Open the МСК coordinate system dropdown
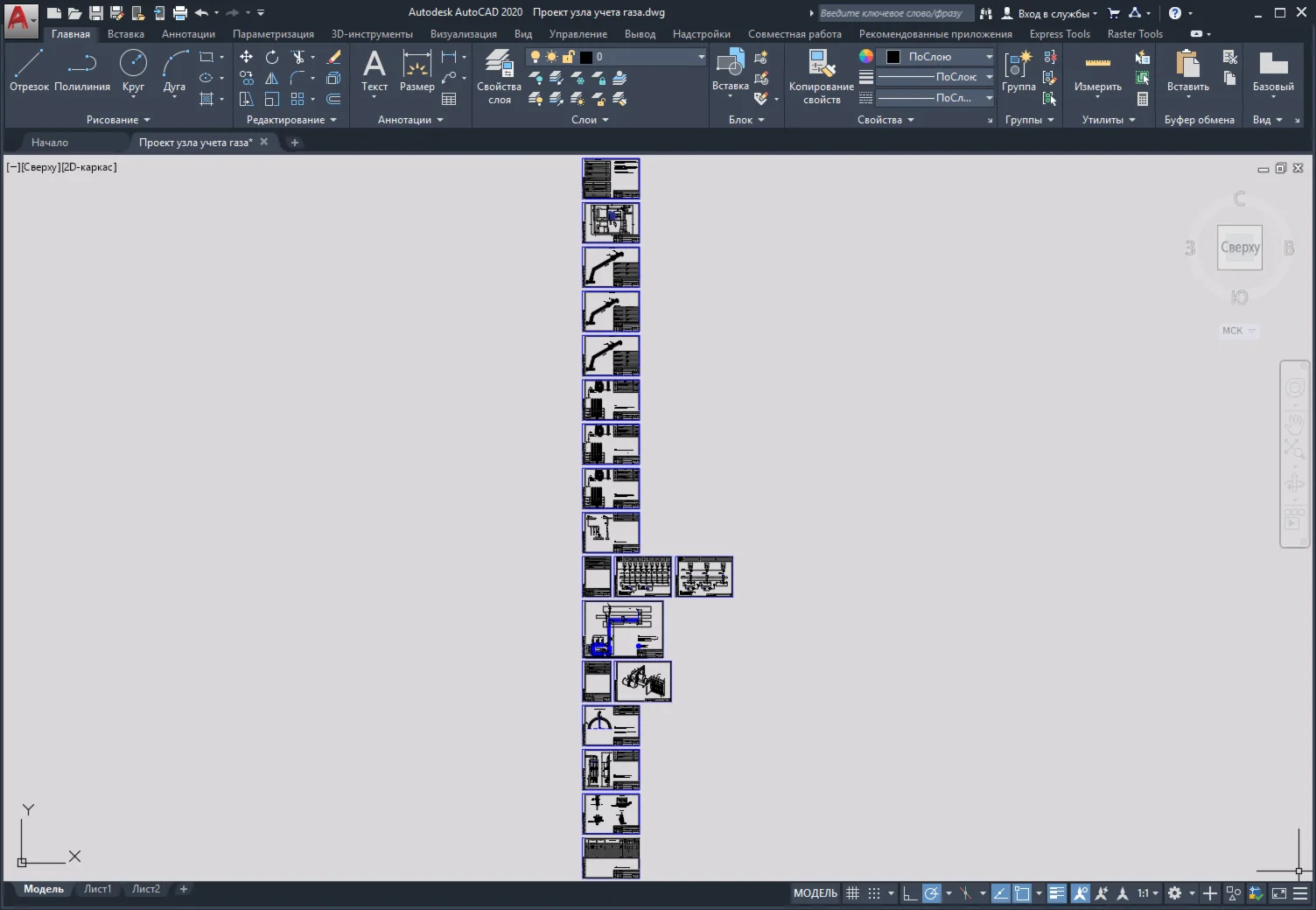 [1239, 331]
